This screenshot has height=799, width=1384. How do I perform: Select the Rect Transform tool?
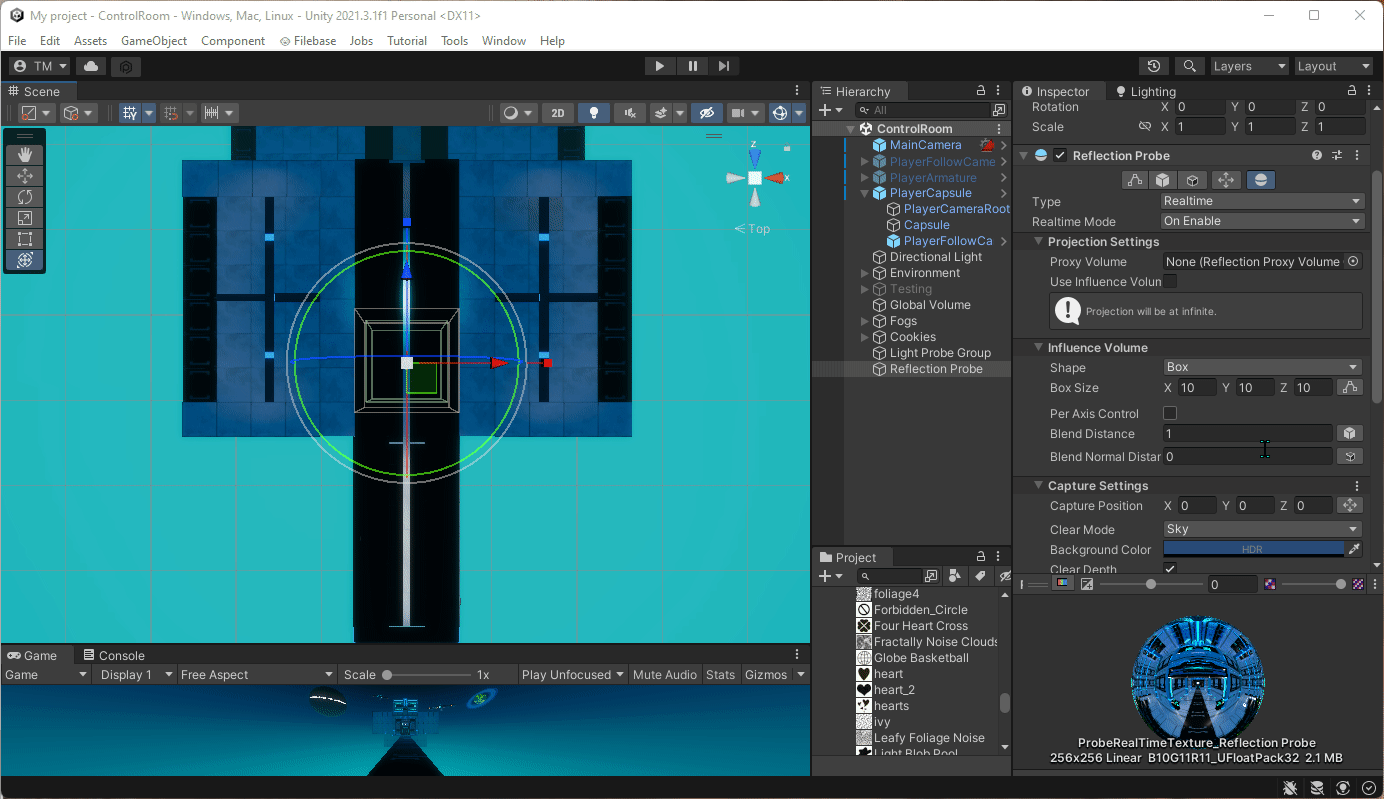(22, 238)
